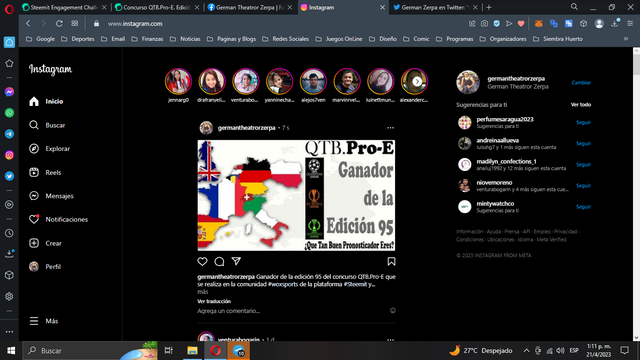Follow andreinaallueva
640x360 pixels.
pos(583,144)
